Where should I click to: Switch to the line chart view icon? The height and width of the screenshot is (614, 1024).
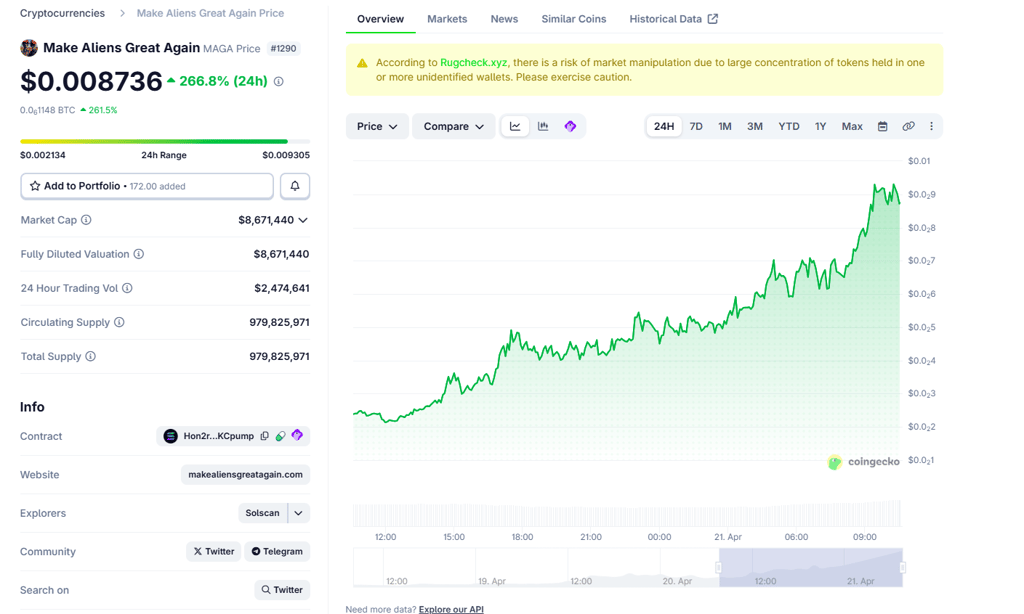pyautogui.click(x=515, y=126)
